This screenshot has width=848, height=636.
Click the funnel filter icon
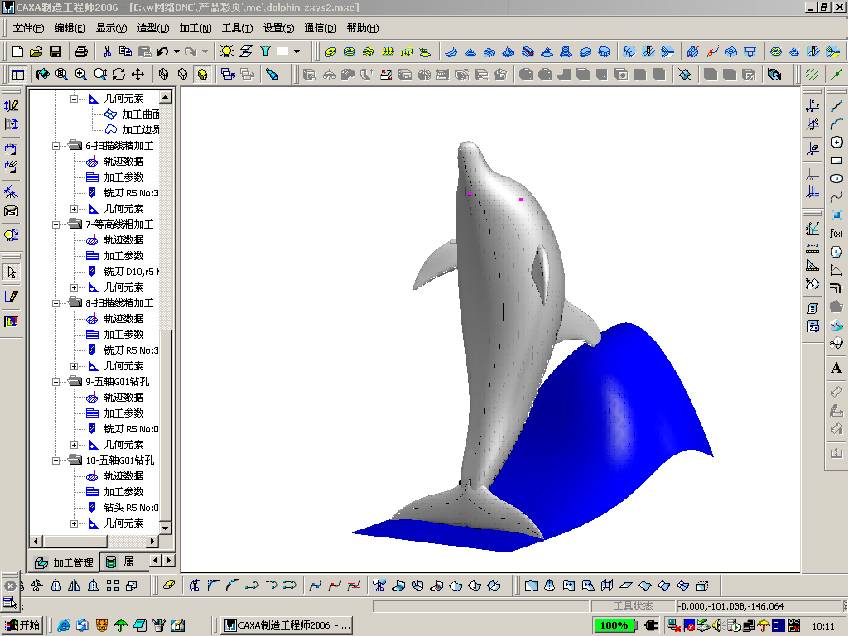click(x=265, y=51)
